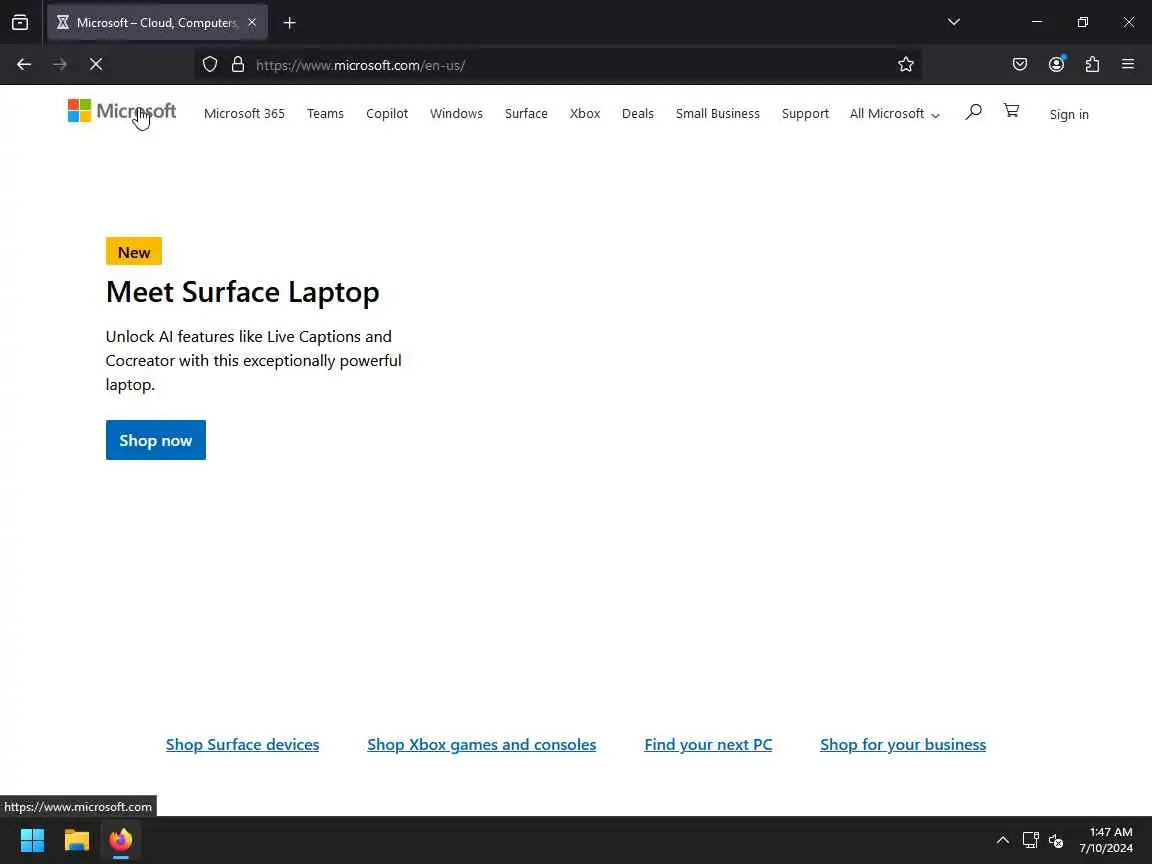This screenshot has width=1152, height=864.
Task: Open Shop Surface devices link
Action: [x=242, y=744]
